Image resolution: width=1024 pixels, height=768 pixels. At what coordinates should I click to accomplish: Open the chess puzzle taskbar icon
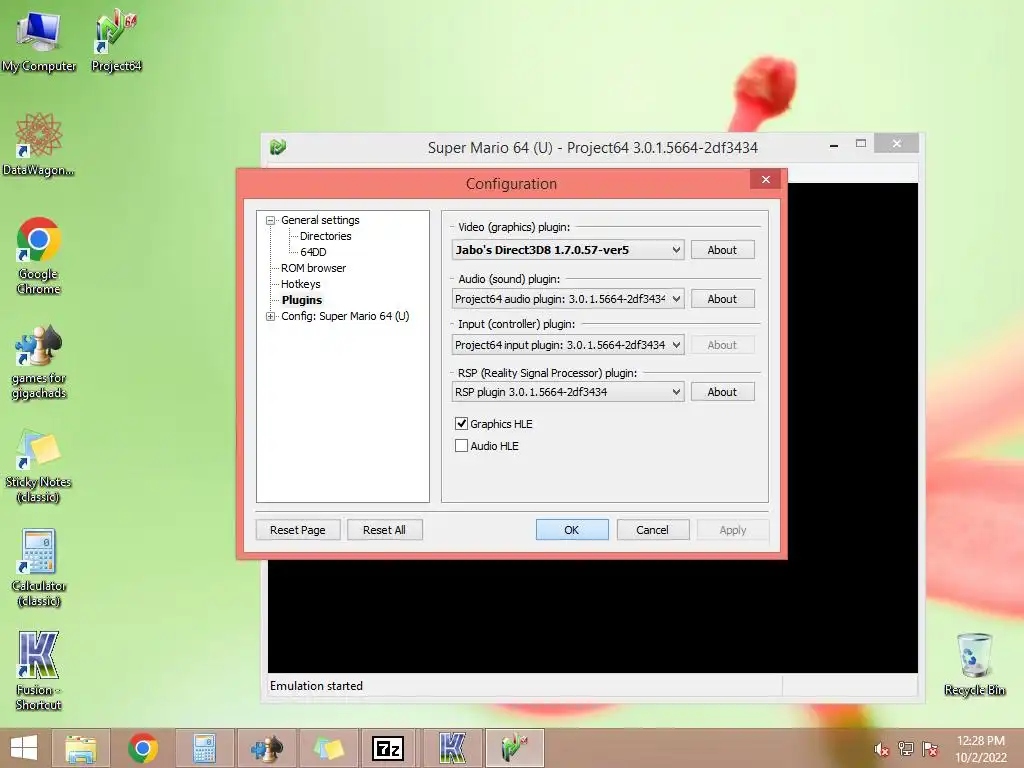point(266,748)
